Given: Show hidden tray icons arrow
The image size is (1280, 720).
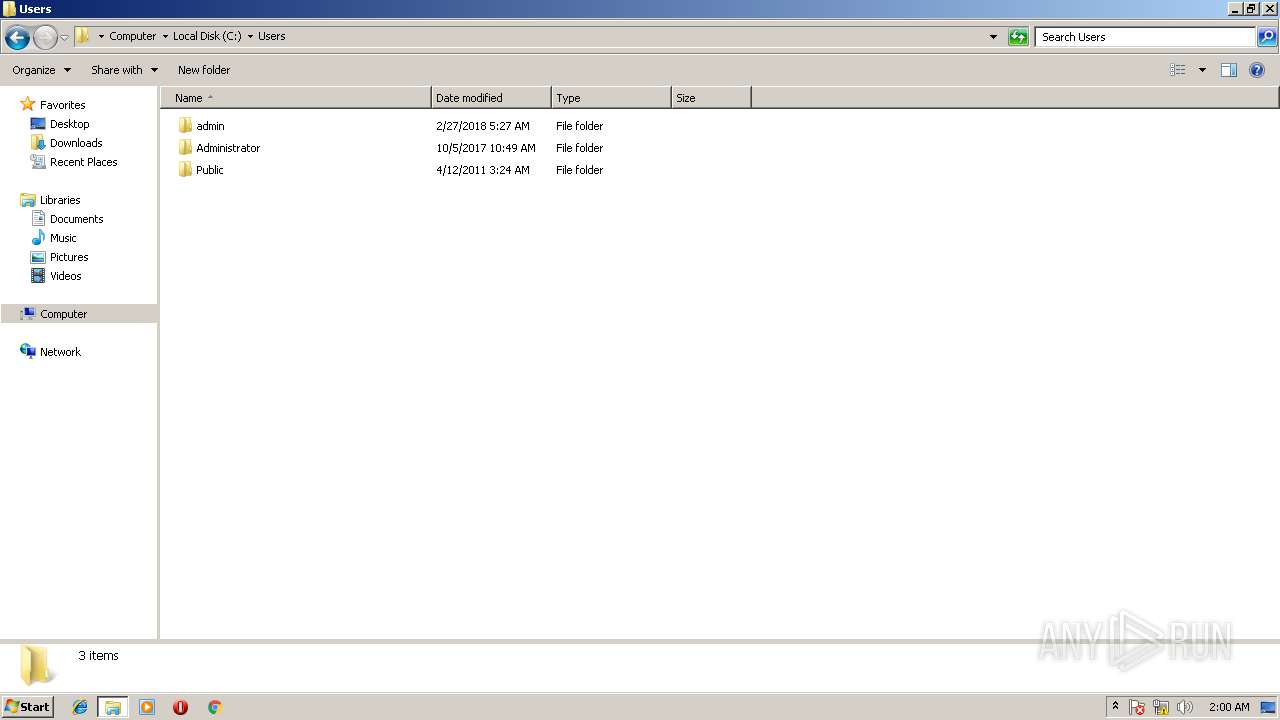Looking at the screenshot, I should coord(1115,707).
